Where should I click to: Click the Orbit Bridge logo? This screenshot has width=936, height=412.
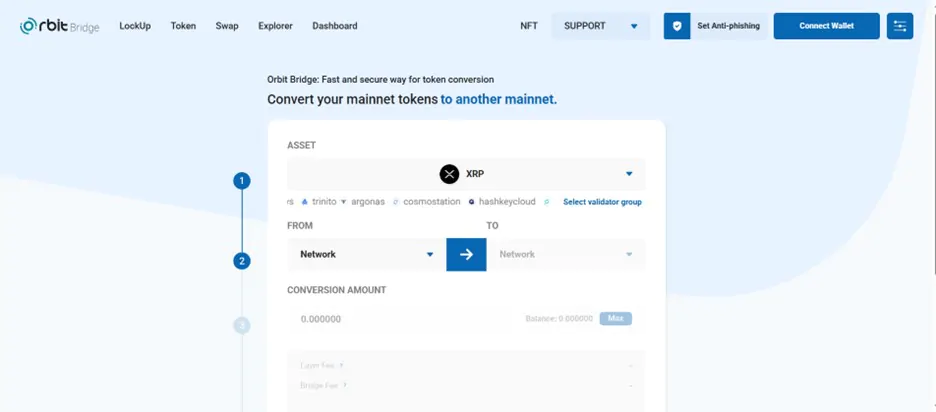pyautogui.click(x=59, y=26)
